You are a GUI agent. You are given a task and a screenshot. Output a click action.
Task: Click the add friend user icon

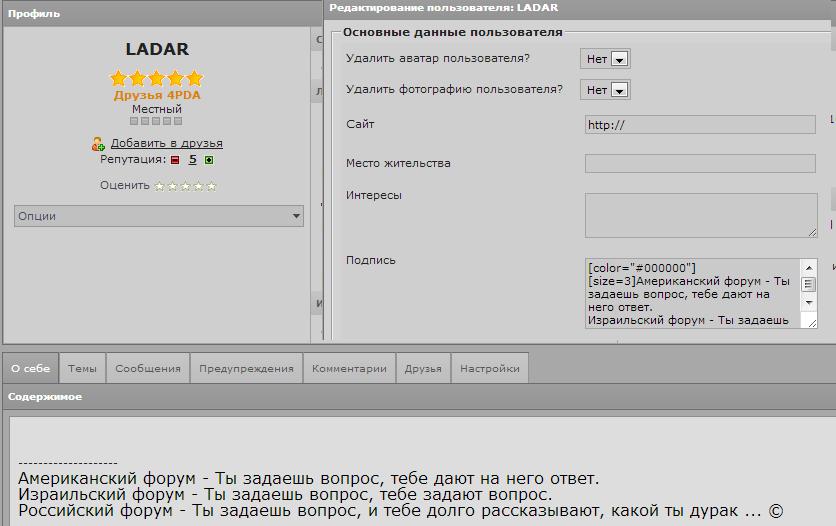[x=98, y=144]
